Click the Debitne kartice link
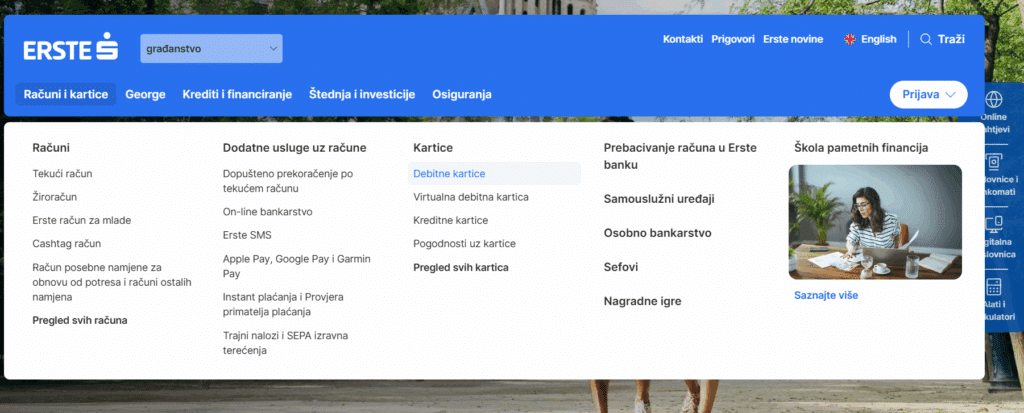Screen dimensions: 1024x413 tap(449, 174)
